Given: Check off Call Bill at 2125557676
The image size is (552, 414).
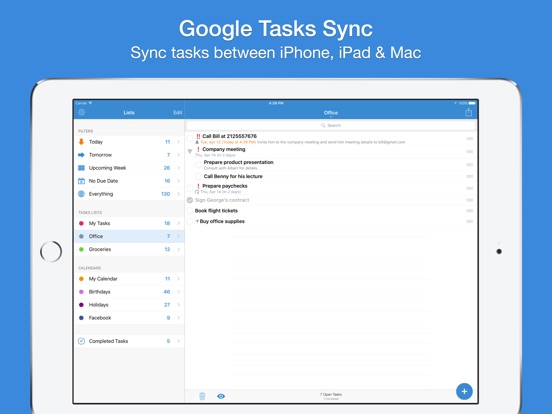Looking at the screenshot, I should click(x=190, y=139).
